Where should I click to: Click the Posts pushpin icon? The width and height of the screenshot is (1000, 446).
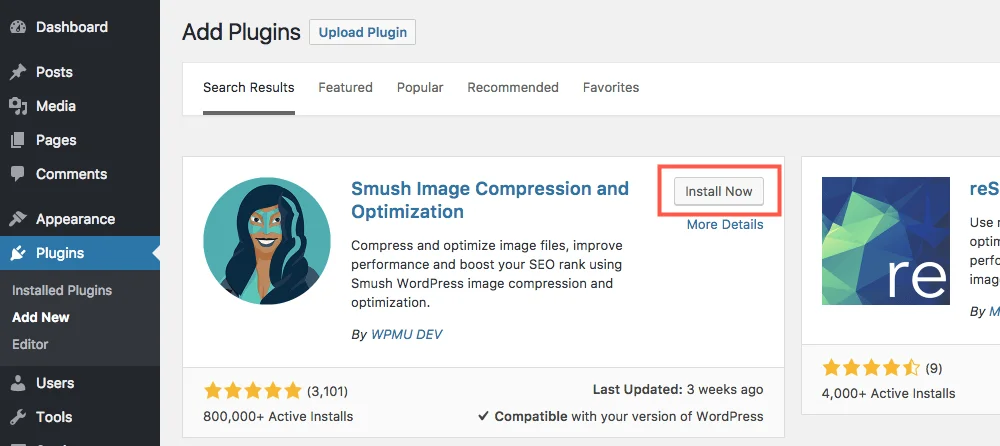point(18,72)
